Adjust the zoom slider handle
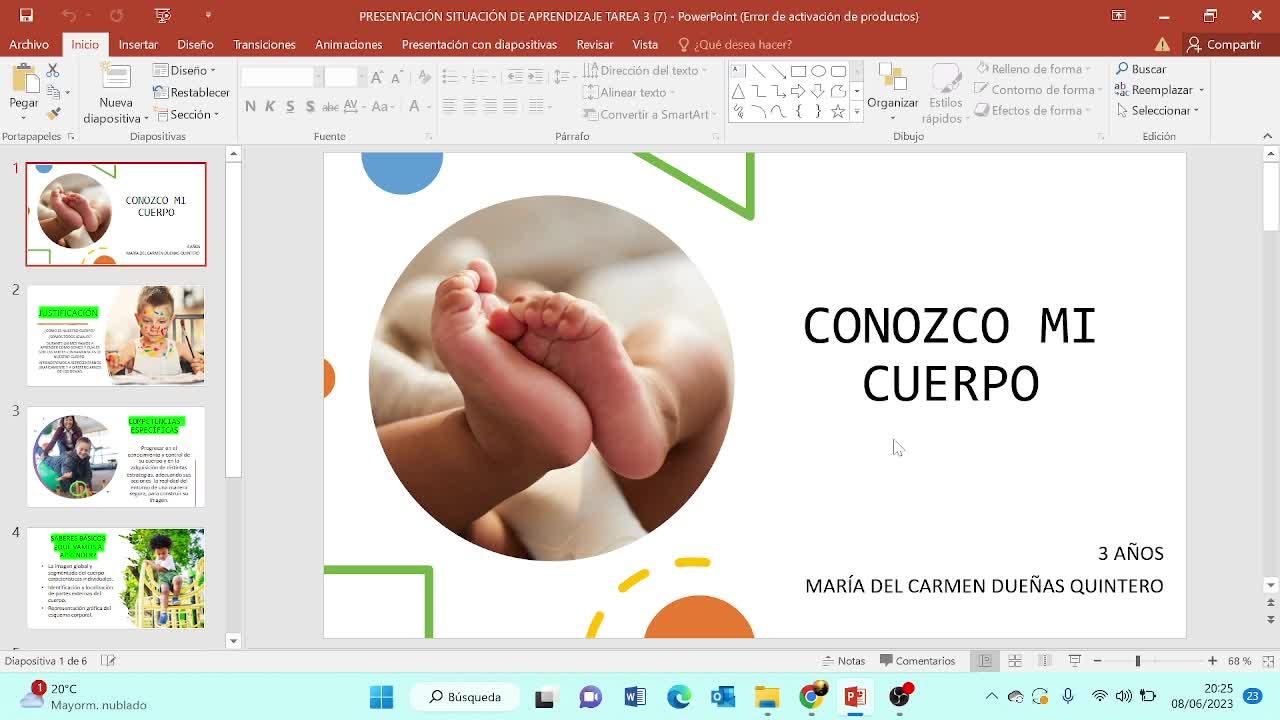The height and width of the screenshot is (720, 1280). (x=1137, y=661)
